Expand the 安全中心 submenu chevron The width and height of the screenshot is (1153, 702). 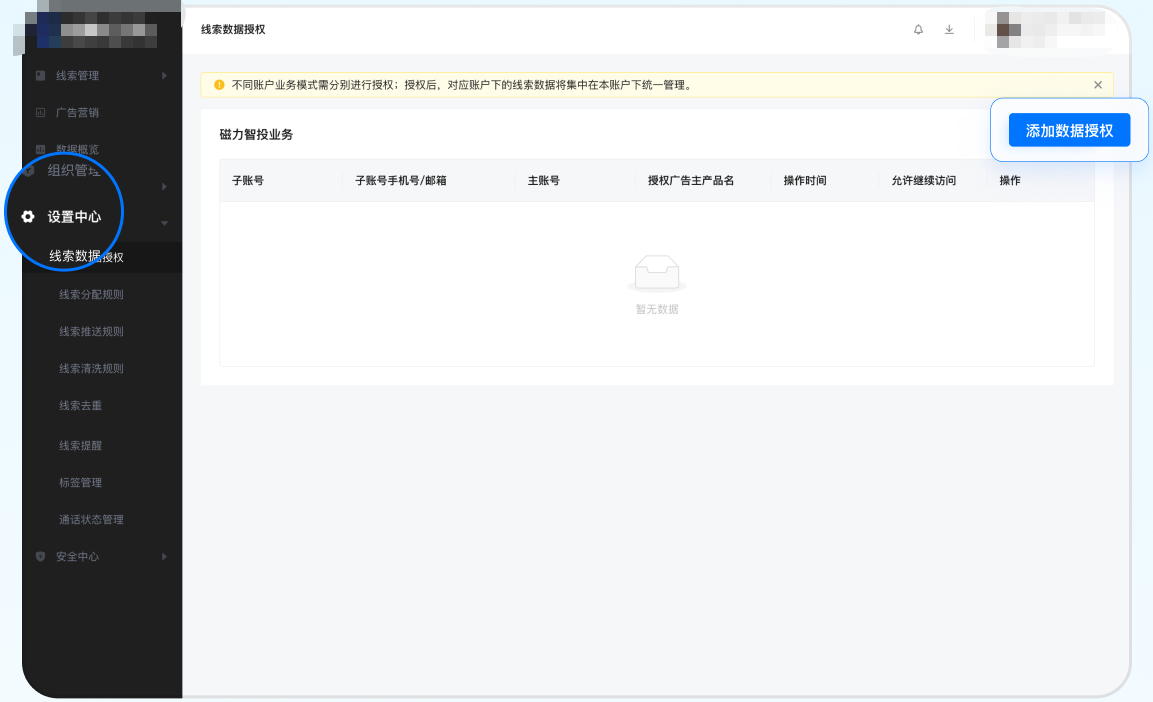coord(164,557)
